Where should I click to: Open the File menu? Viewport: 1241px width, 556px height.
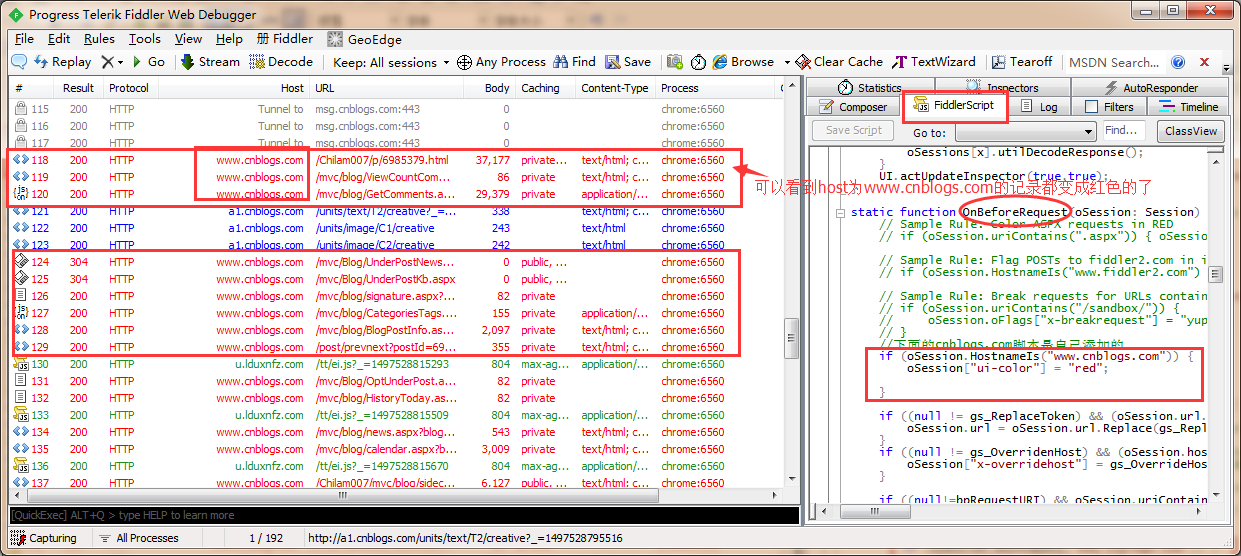(x=24, y=39)
